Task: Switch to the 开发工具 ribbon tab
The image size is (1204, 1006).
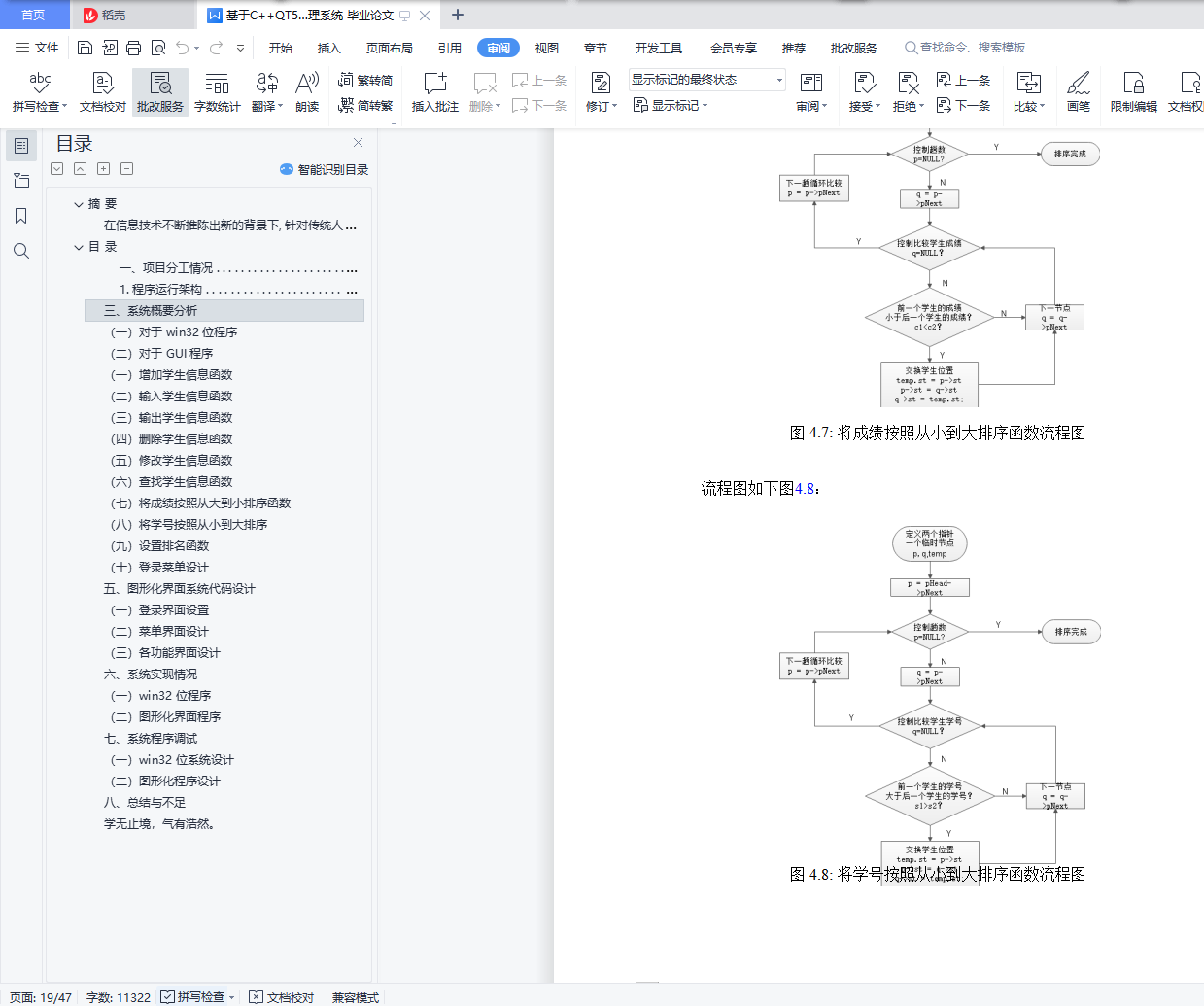Action: (659, 48)
